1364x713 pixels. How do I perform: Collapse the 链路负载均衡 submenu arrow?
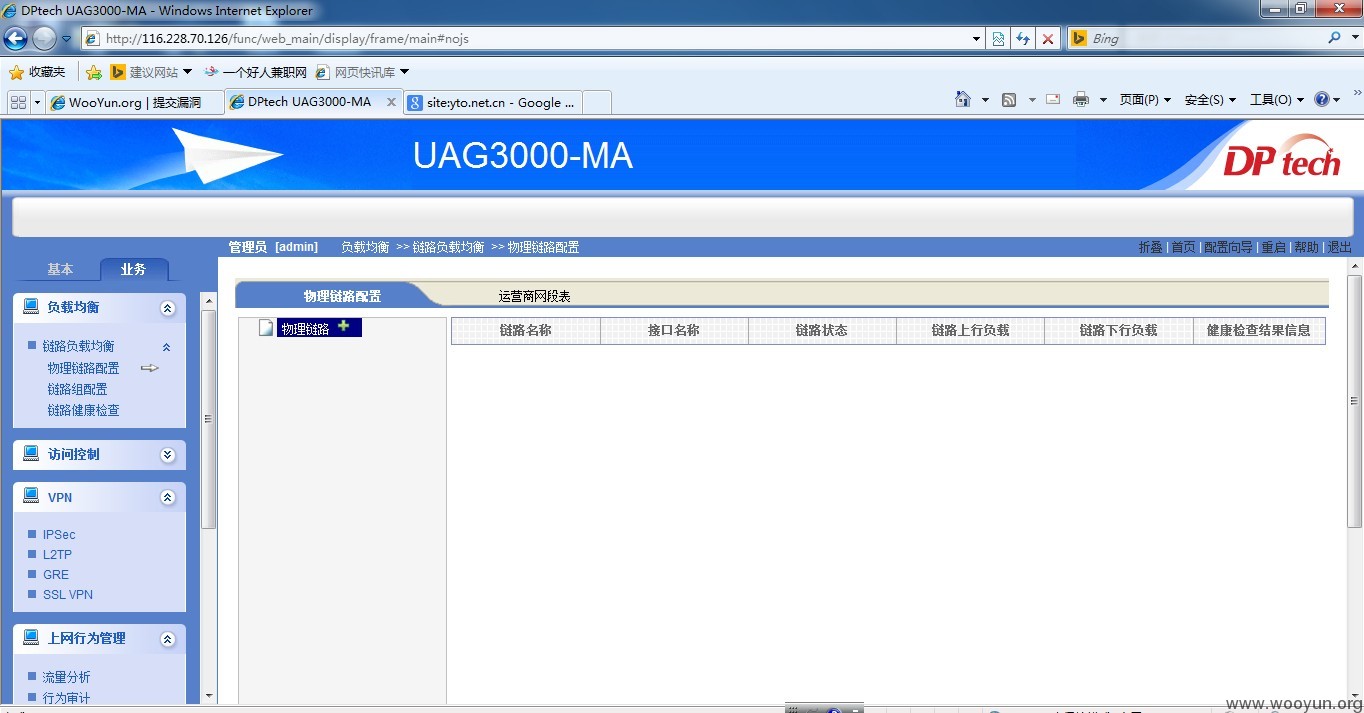166,347
